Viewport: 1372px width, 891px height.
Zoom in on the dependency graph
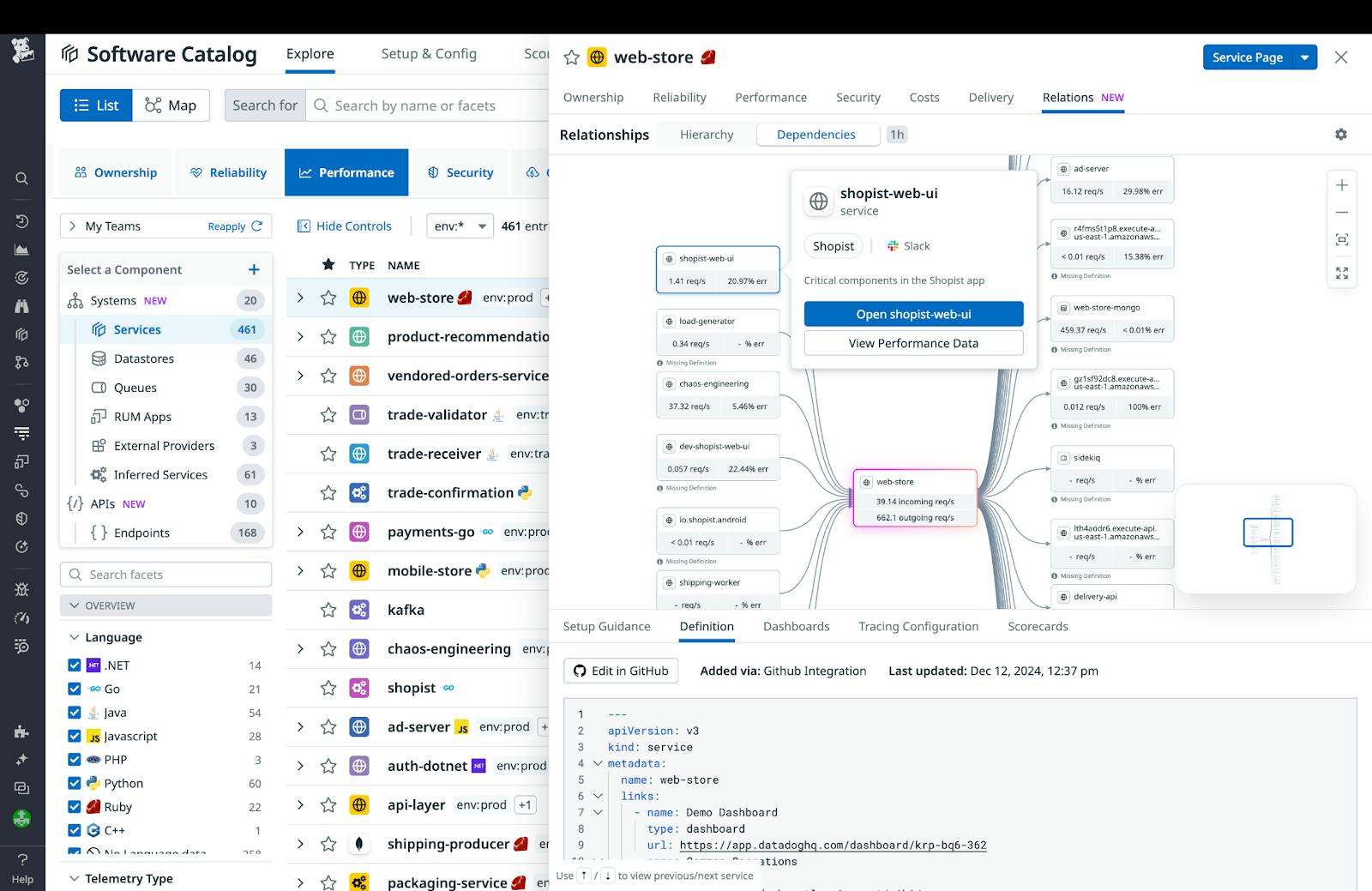pyautogui.click(x=1342, y=185)
